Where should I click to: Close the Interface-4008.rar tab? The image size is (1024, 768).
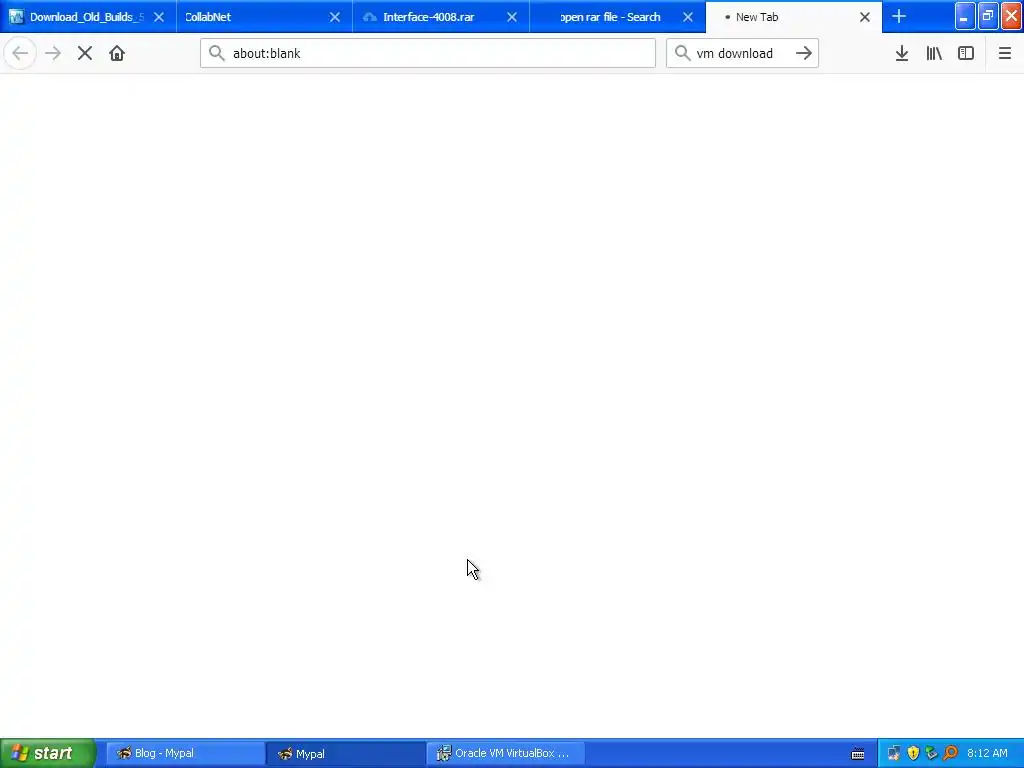512,17
